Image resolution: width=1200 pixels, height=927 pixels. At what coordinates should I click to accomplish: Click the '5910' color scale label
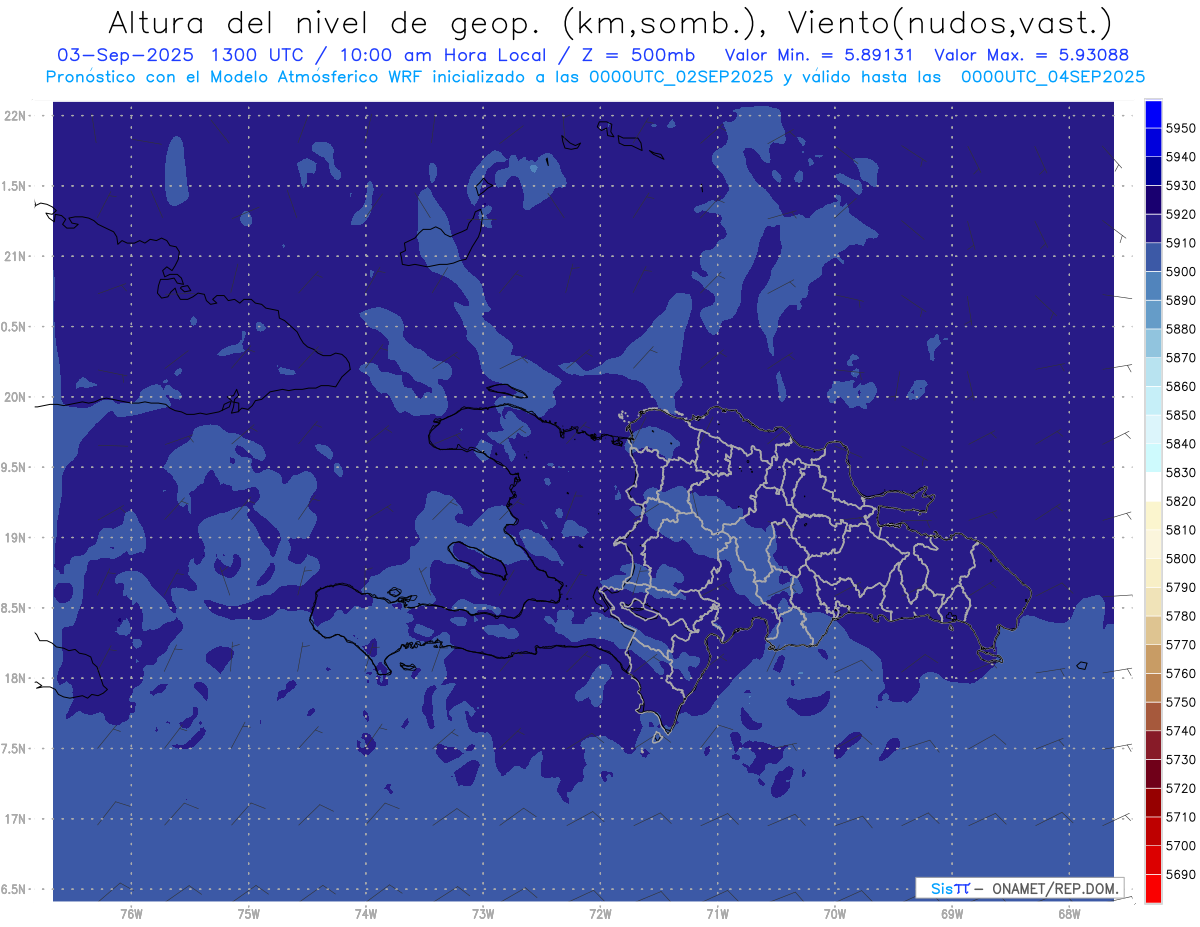[1180, 243]
